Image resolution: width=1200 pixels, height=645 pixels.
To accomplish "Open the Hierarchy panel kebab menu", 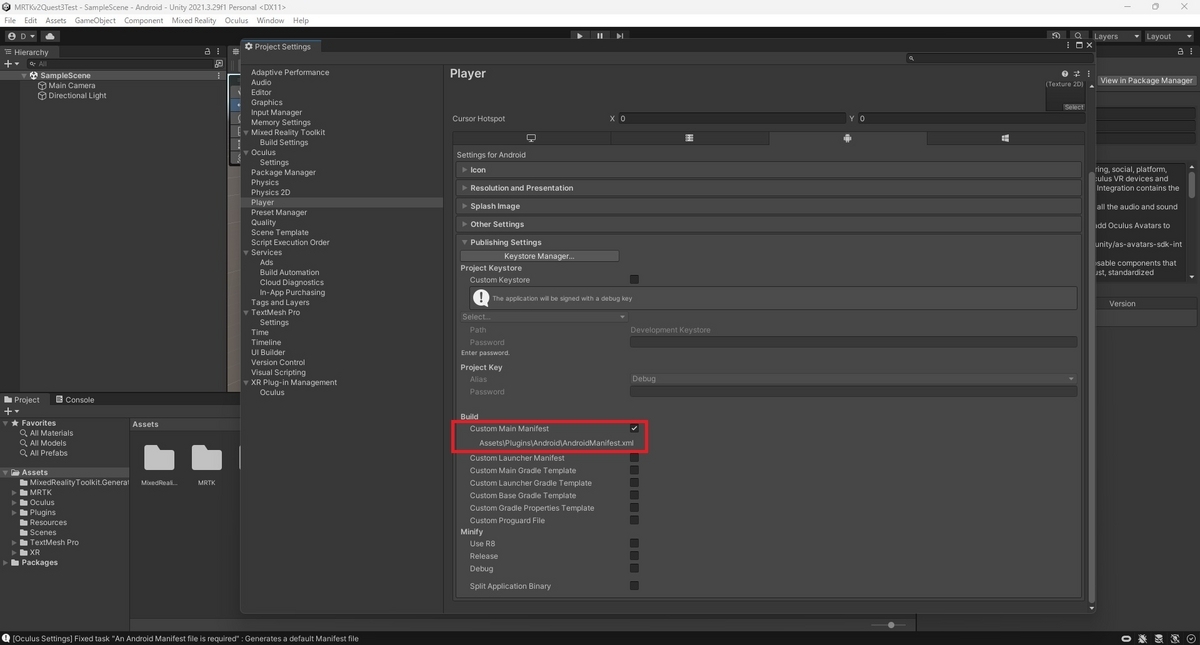I will click(219, 52).
